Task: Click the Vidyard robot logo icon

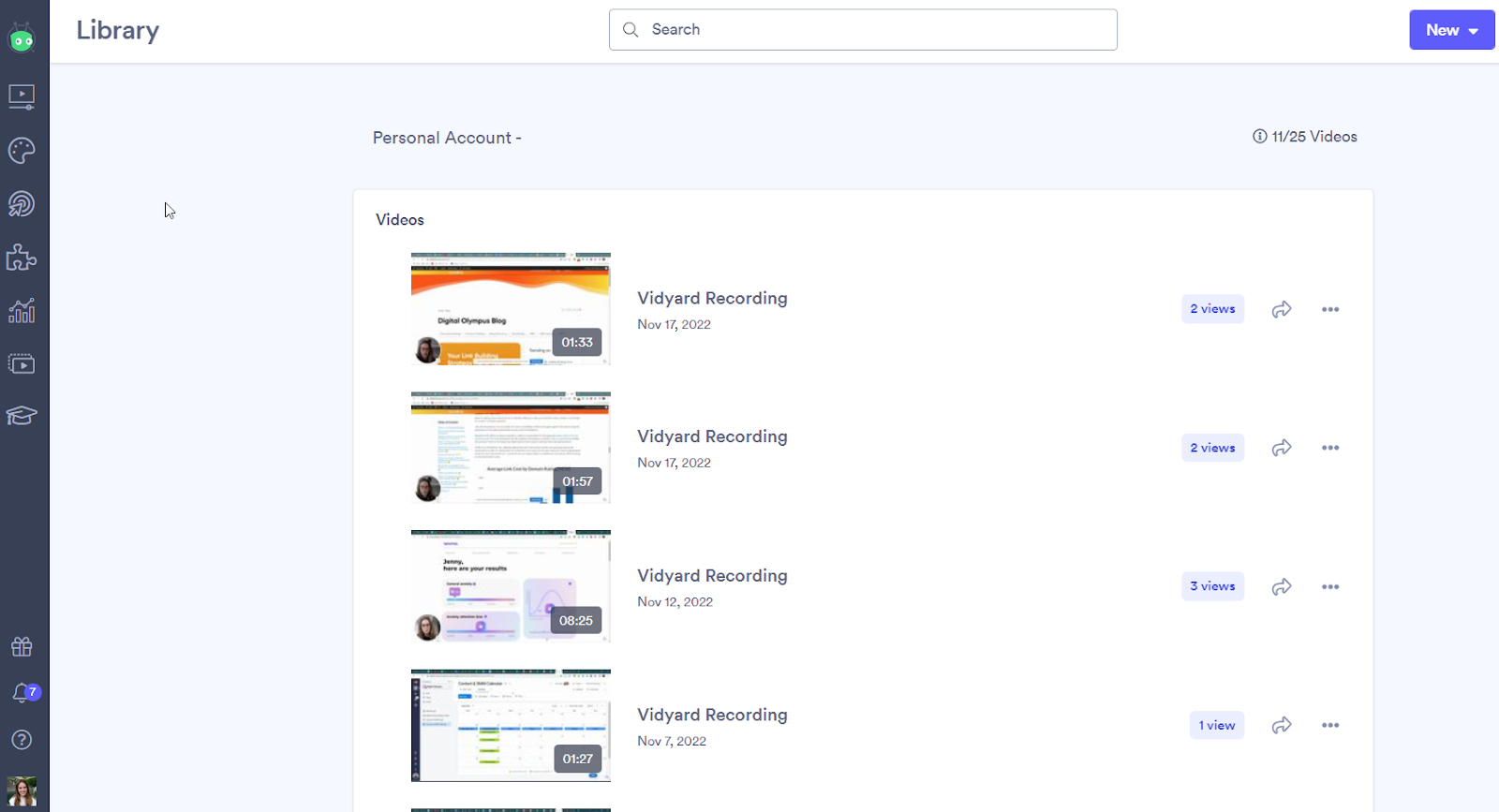Action: [x=22, y=38]
